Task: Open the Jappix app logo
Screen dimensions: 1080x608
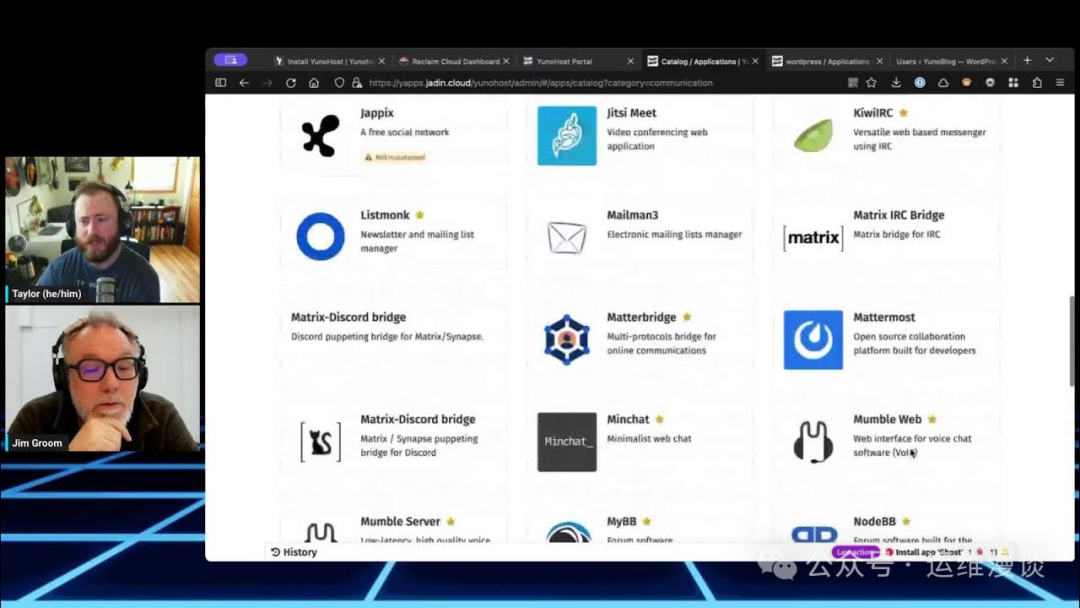Action: click(x=320, y=136)
